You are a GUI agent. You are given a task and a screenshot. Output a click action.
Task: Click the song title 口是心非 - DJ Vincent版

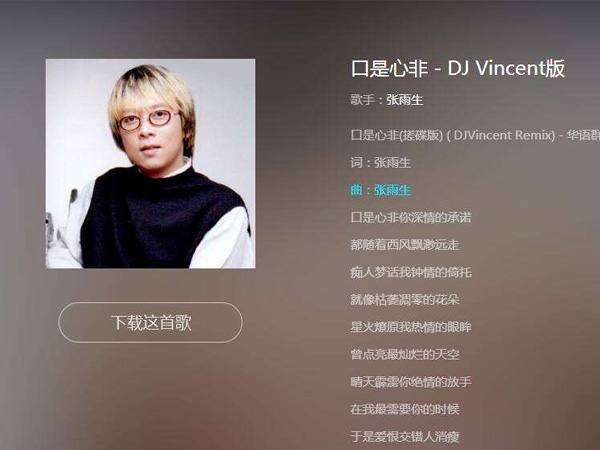click(458, 68)
